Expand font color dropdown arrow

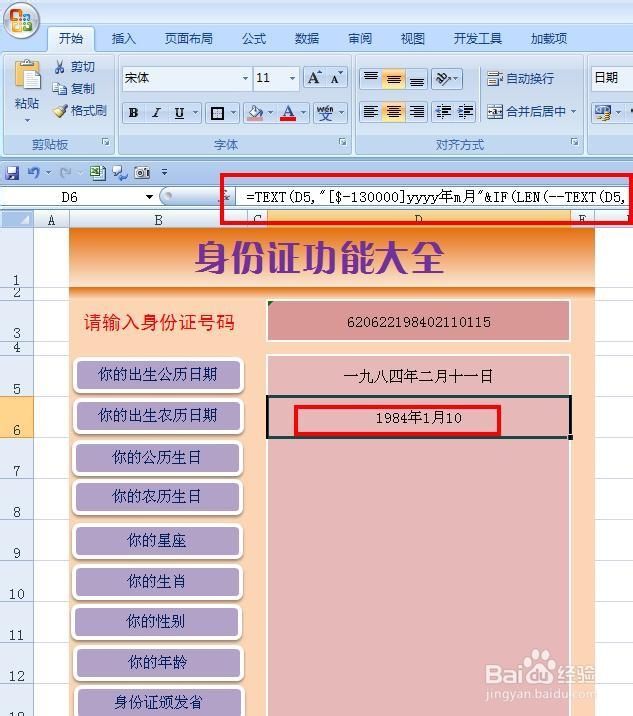303,113
